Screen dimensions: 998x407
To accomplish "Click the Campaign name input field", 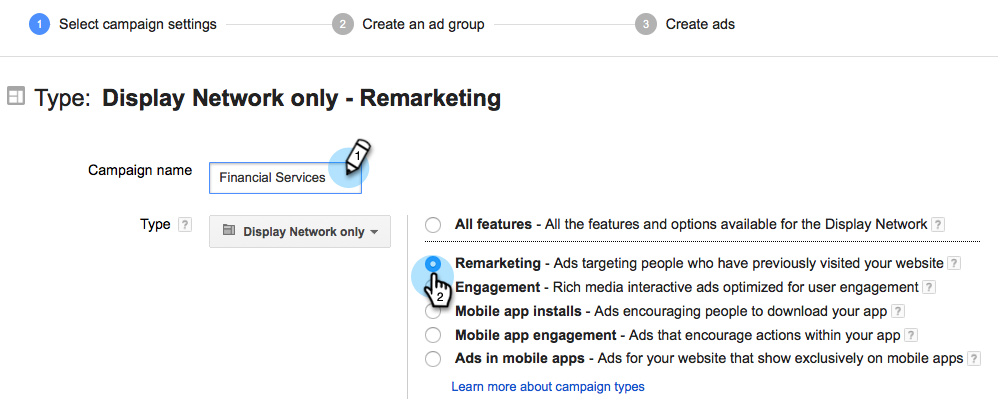I will 285,178.
